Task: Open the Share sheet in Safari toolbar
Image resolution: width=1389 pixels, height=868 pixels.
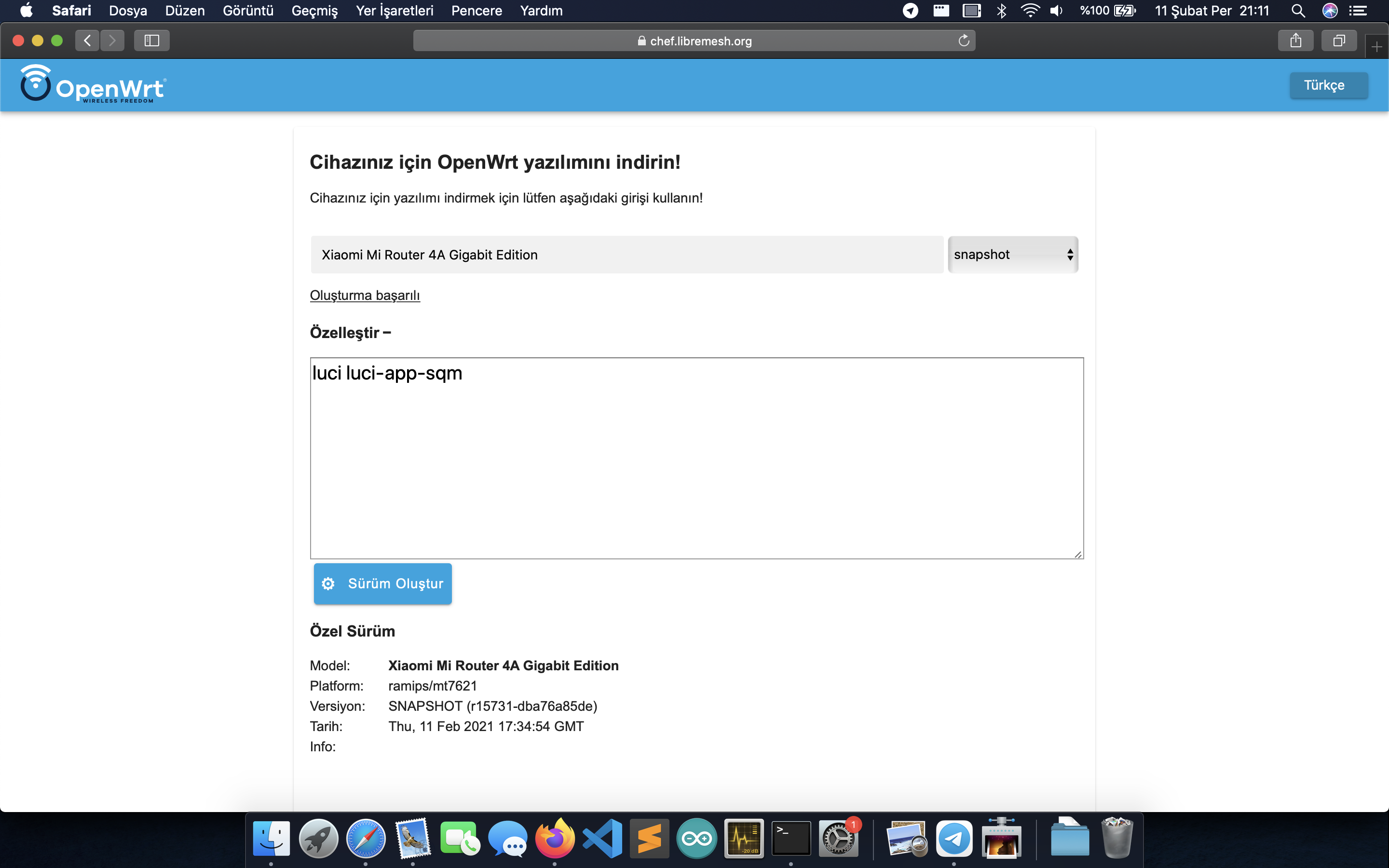Action: [1295, 40]
